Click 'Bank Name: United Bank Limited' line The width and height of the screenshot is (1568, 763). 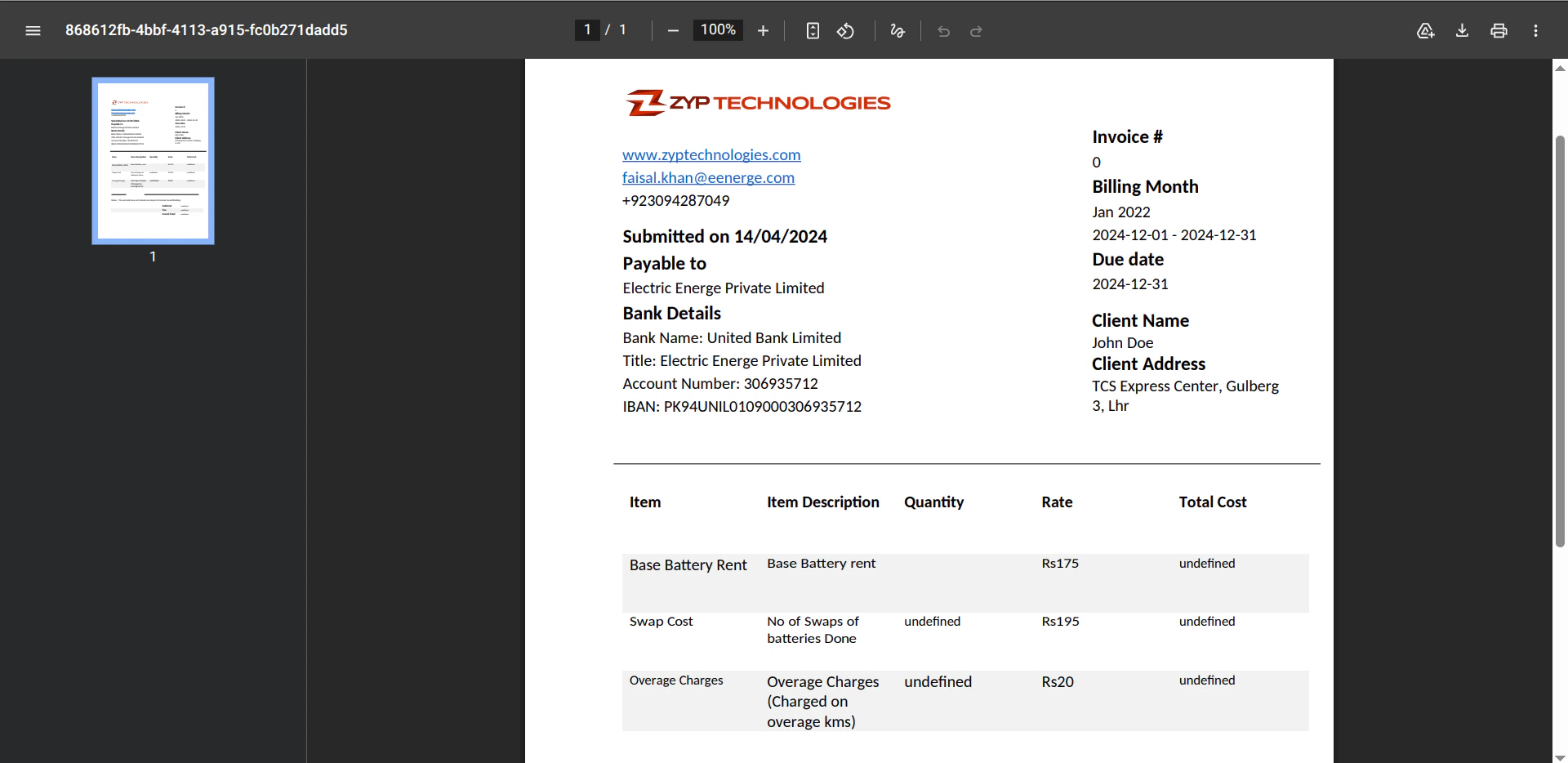point(732,337)
